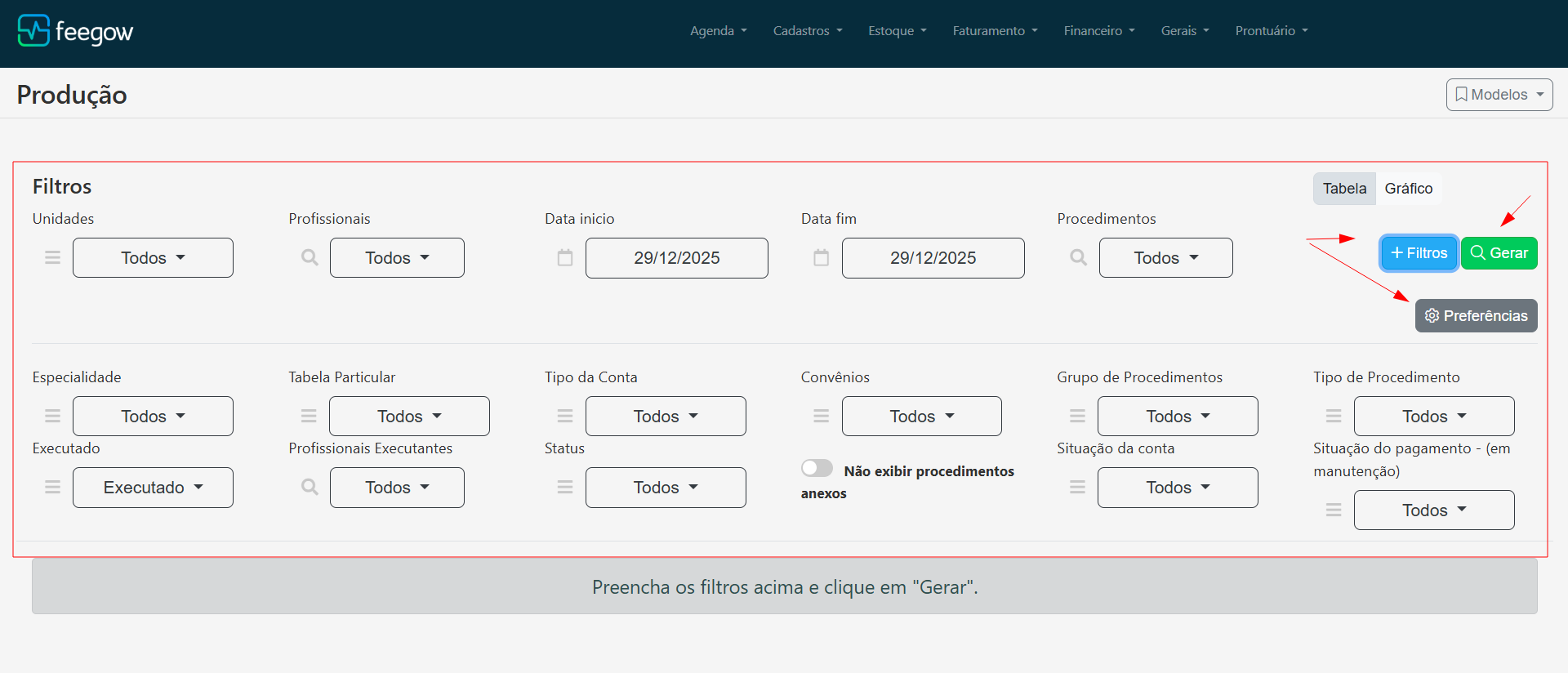
Task: Switch to the Gráfico tab
Action: tap(1409, 188)
